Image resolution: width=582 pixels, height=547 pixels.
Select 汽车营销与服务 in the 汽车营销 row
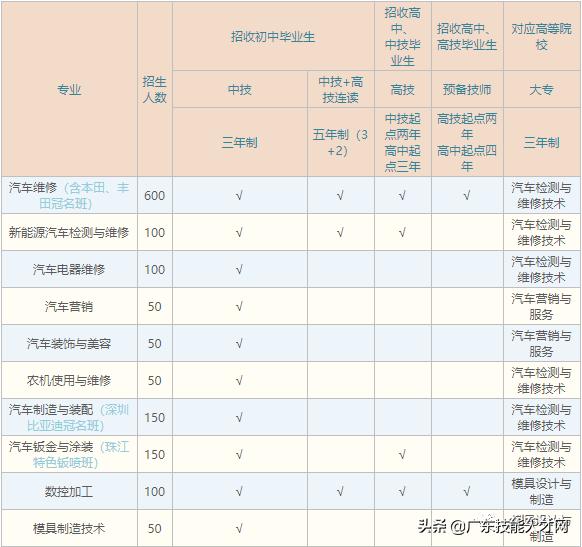(x=542, y=307)
